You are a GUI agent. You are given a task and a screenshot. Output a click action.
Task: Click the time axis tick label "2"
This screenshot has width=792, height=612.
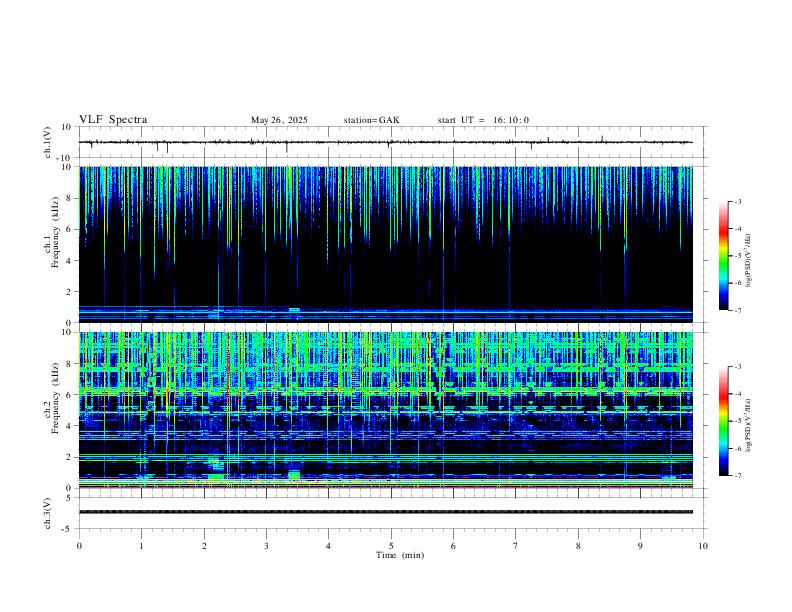pyautogui.click(x=204, y=546)
